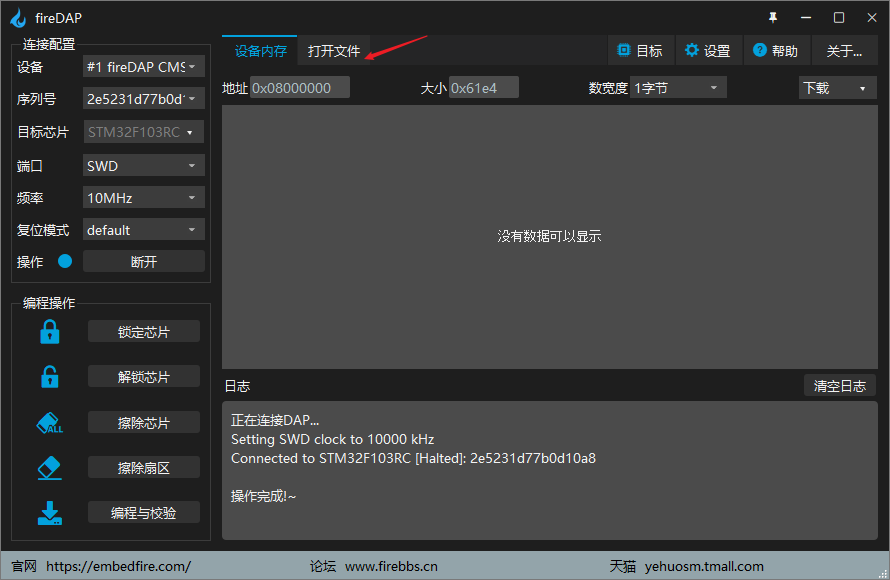Click the fireDAP flame logo icon

18,18
